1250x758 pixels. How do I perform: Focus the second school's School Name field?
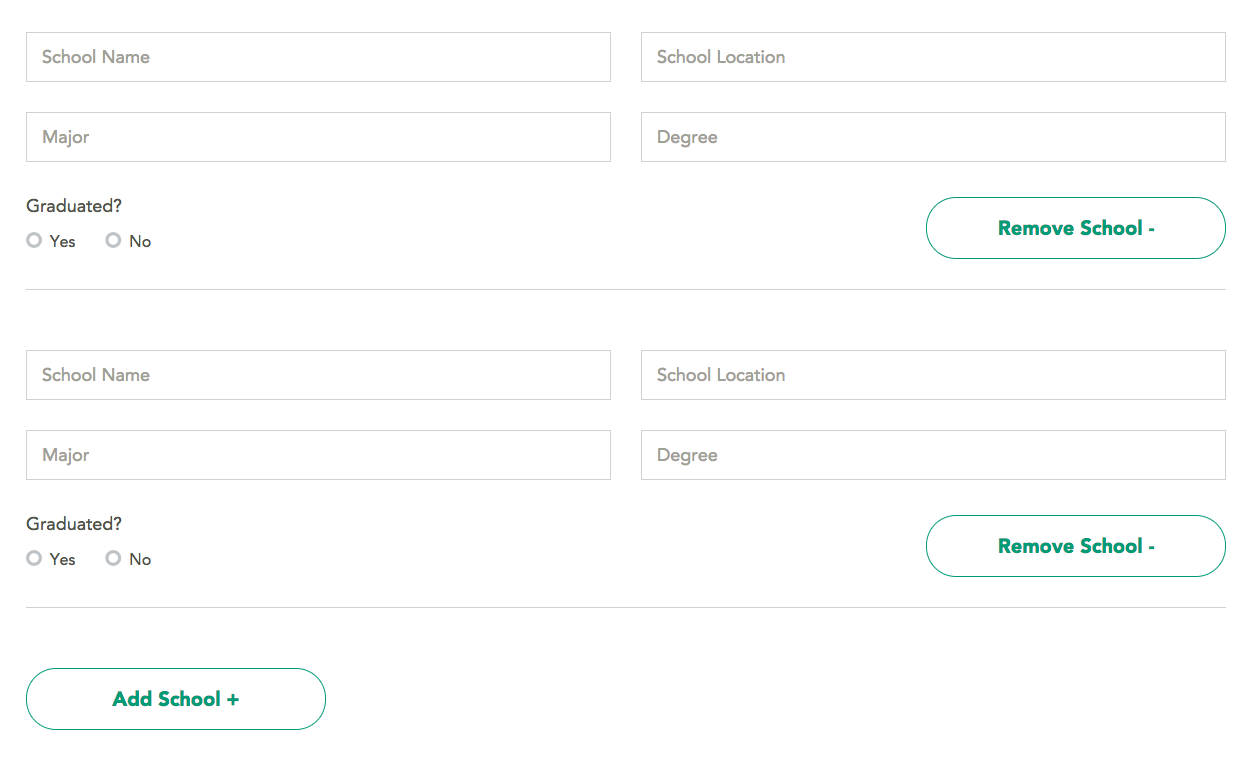point(318,375)
